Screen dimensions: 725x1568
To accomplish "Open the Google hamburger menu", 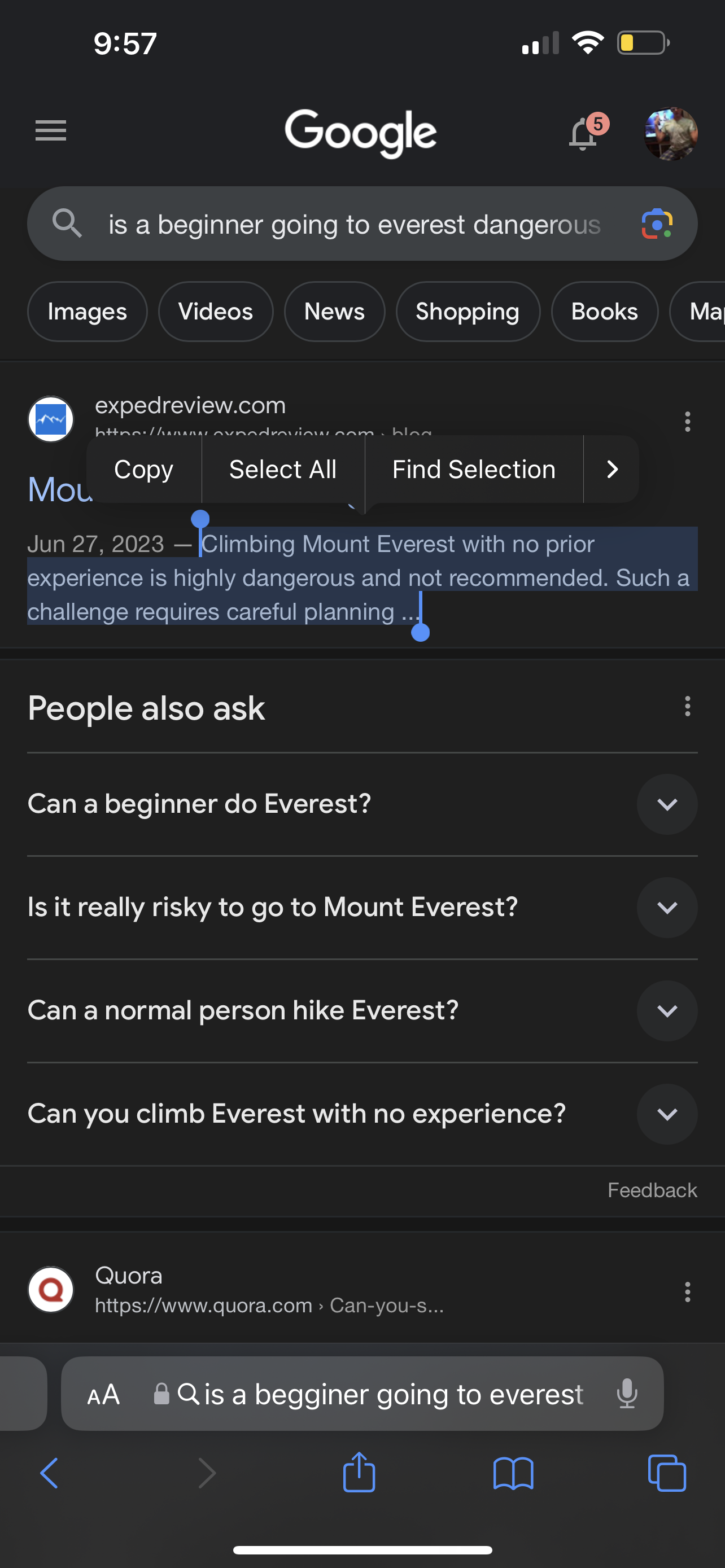I will (x=50, y=131).
